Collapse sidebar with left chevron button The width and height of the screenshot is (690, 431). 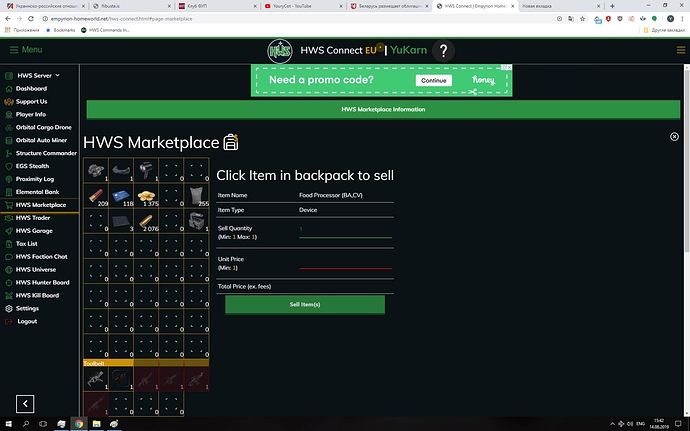click(25, 404)
